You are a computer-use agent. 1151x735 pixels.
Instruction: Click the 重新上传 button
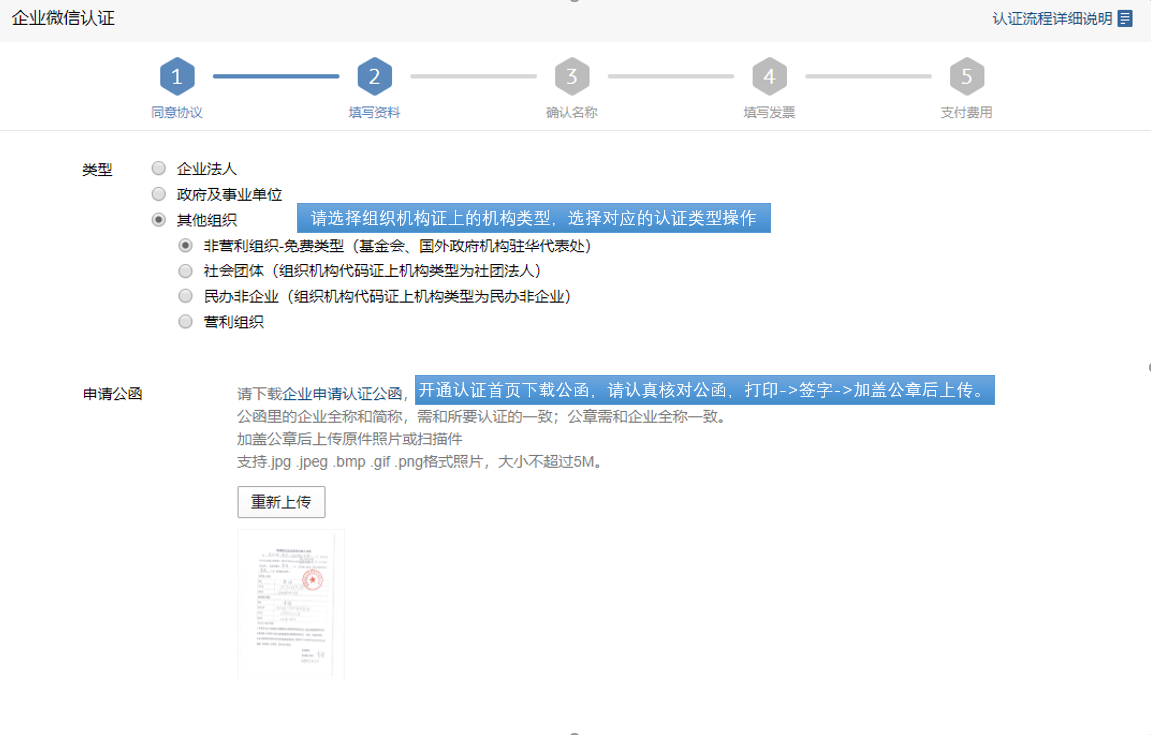pos(281,502)
